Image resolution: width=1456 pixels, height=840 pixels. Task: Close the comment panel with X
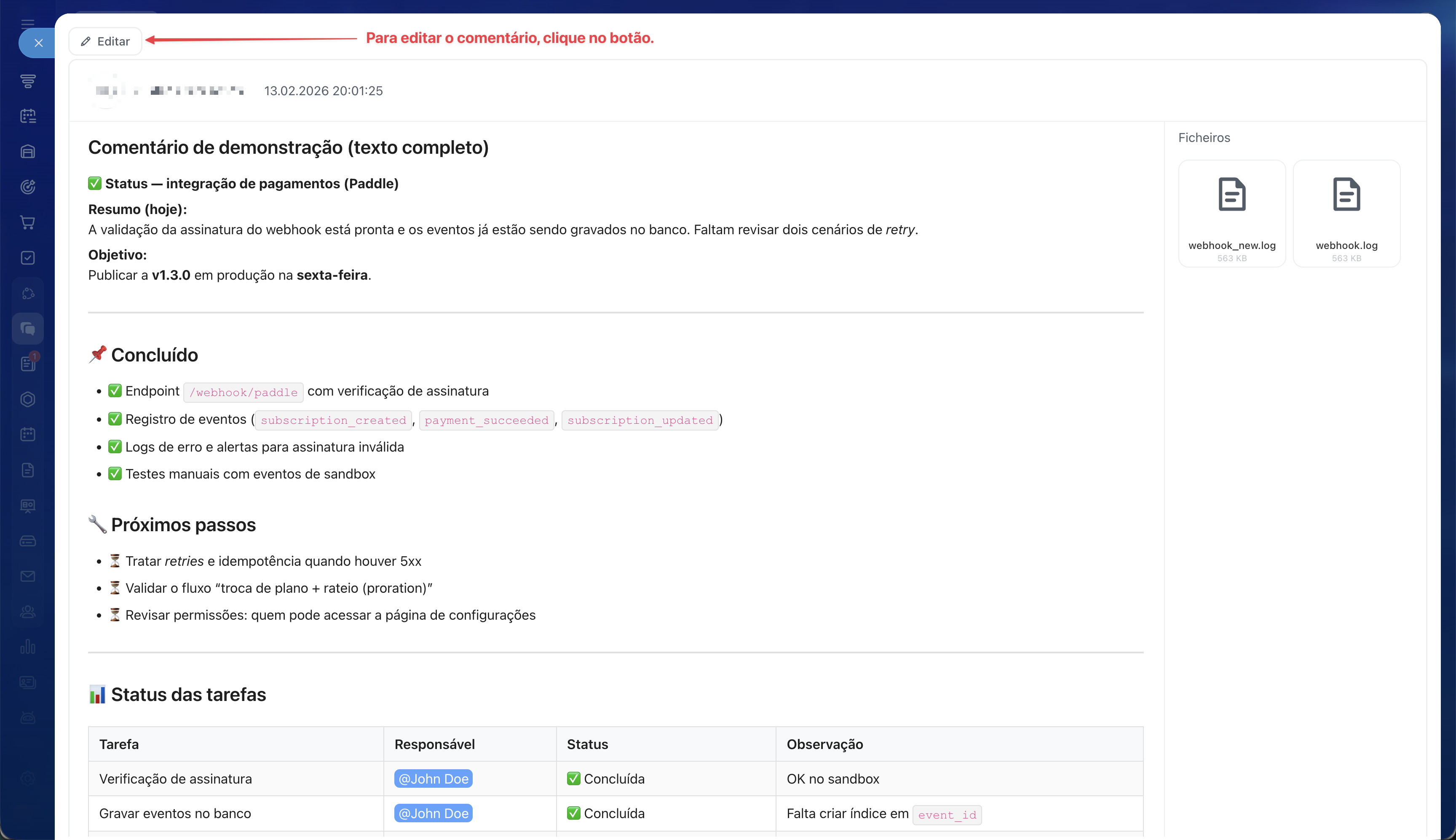(x=38, y=43)
